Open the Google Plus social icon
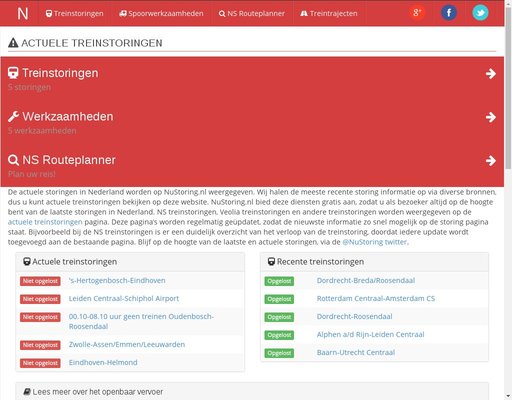 (417, 13)
